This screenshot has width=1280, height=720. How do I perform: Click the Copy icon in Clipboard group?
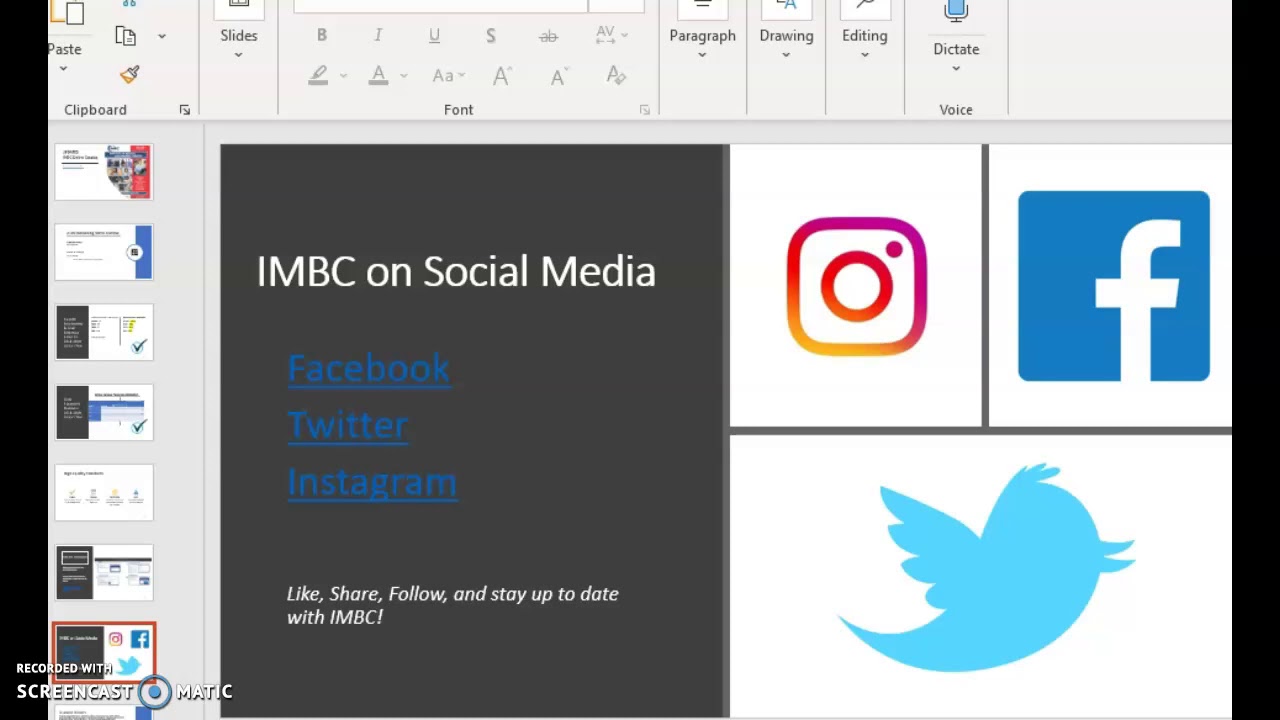click(125, 36)
